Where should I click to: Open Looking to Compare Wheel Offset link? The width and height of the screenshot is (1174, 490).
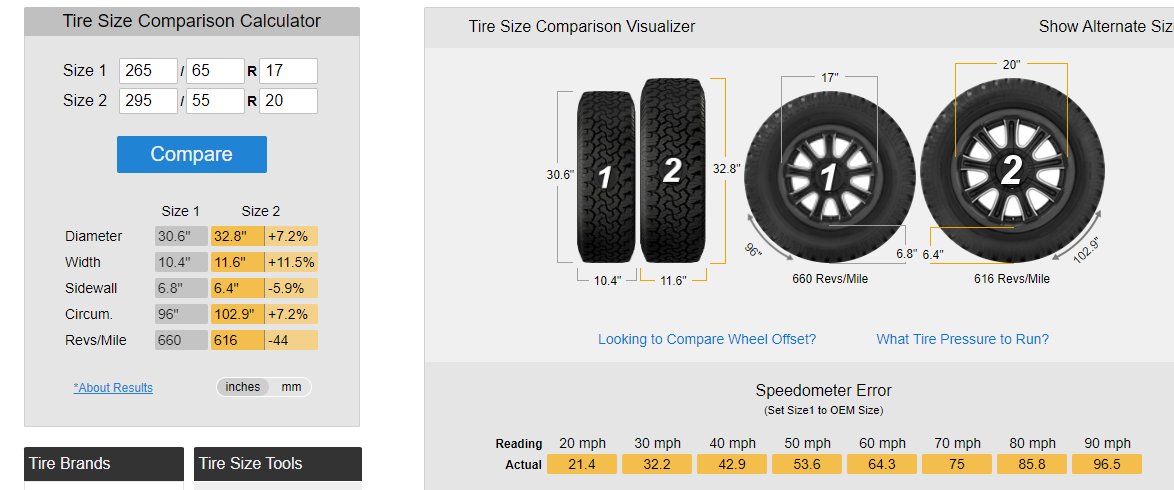click(707, 339)
